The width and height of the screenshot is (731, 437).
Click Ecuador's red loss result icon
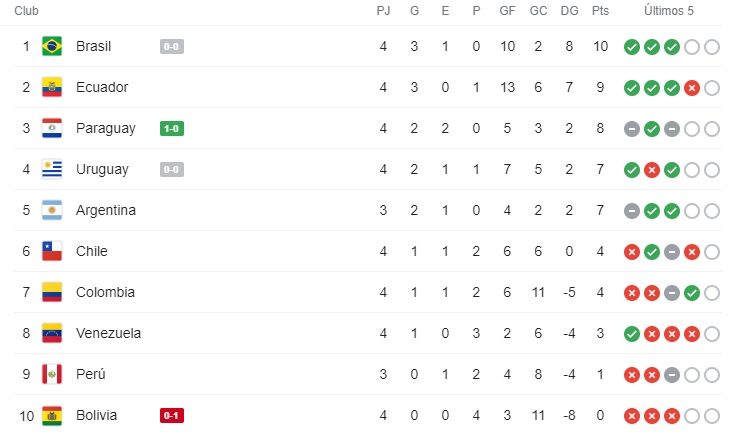coord(692,88)
